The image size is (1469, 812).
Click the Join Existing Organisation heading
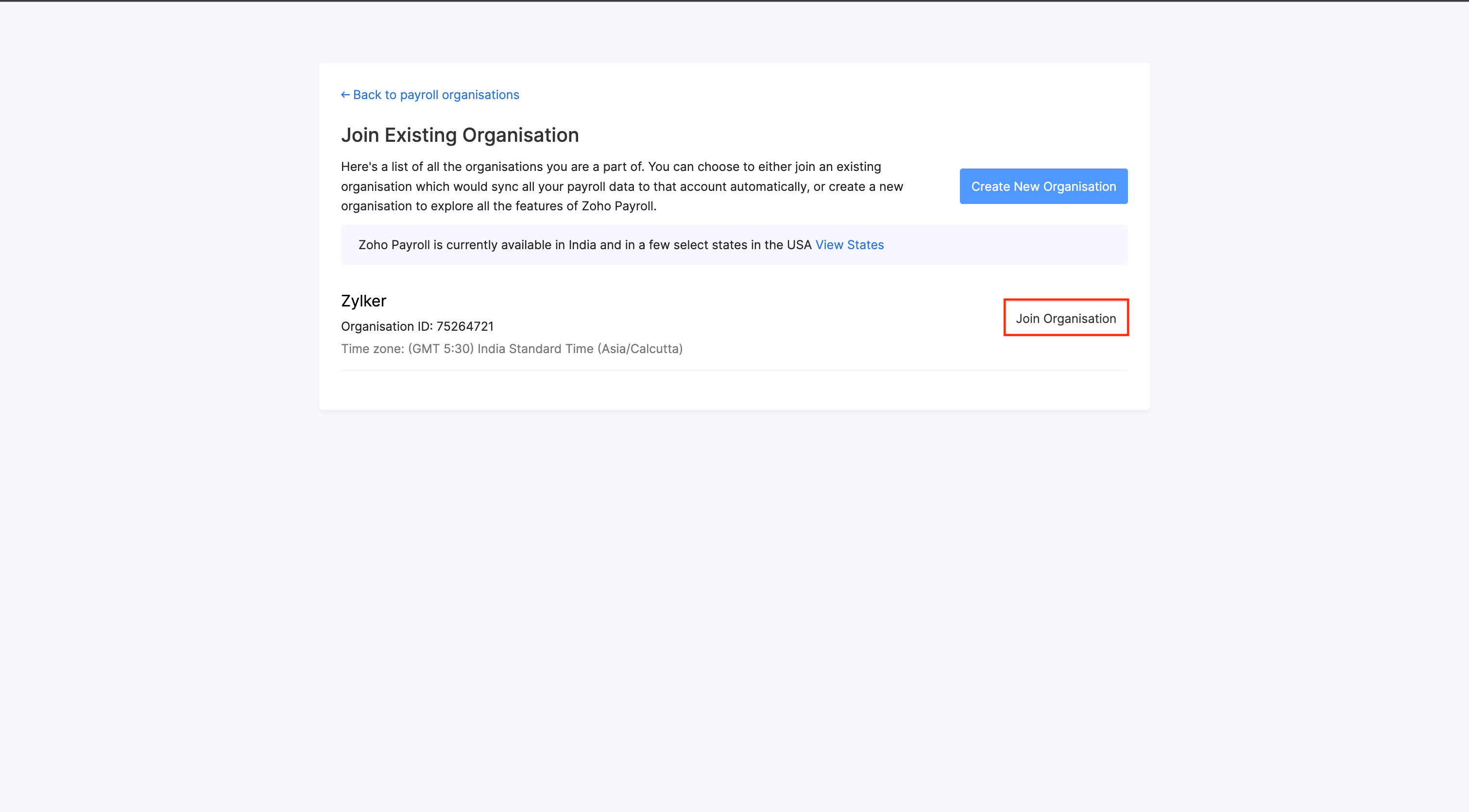[460, 135]
